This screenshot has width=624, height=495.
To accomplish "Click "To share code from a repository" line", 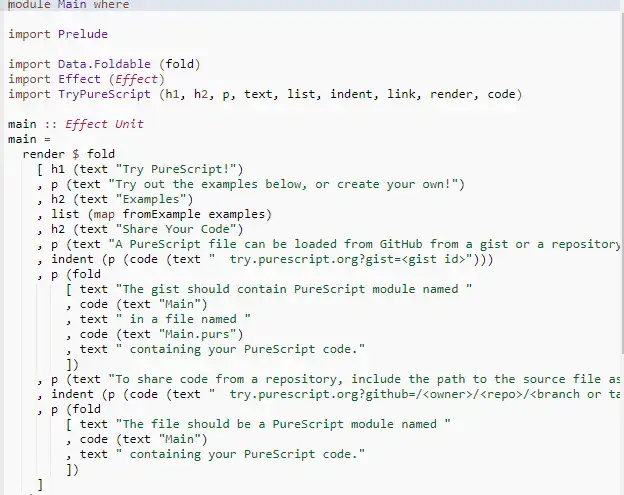I will [x=330, y=379].
